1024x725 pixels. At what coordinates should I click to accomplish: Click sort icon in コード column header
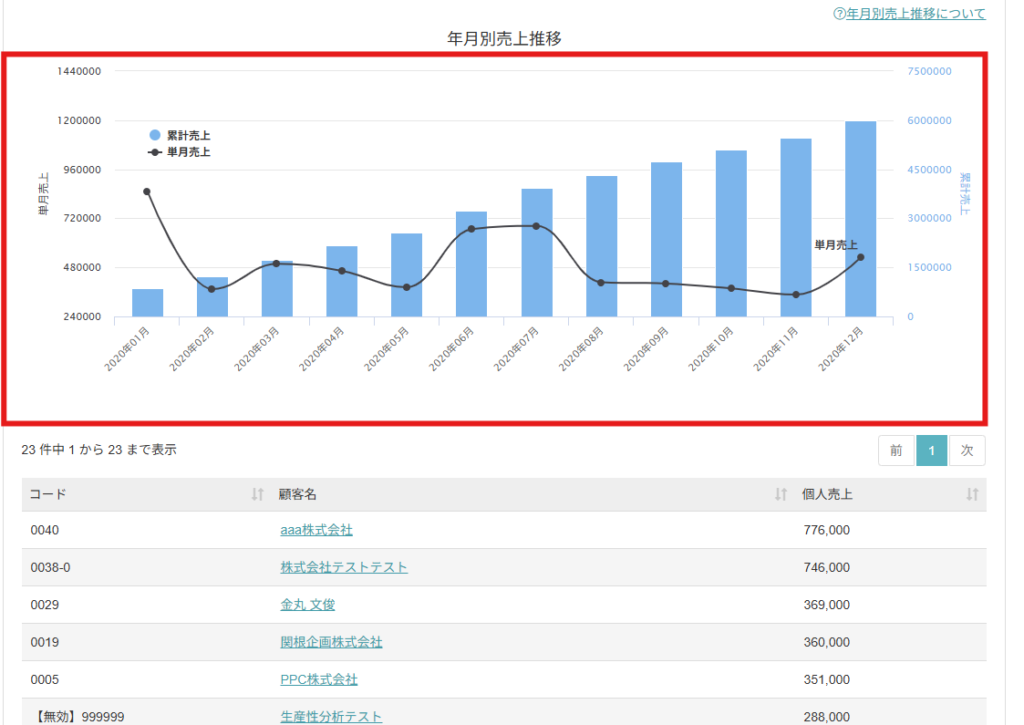[x=257, y=494]
